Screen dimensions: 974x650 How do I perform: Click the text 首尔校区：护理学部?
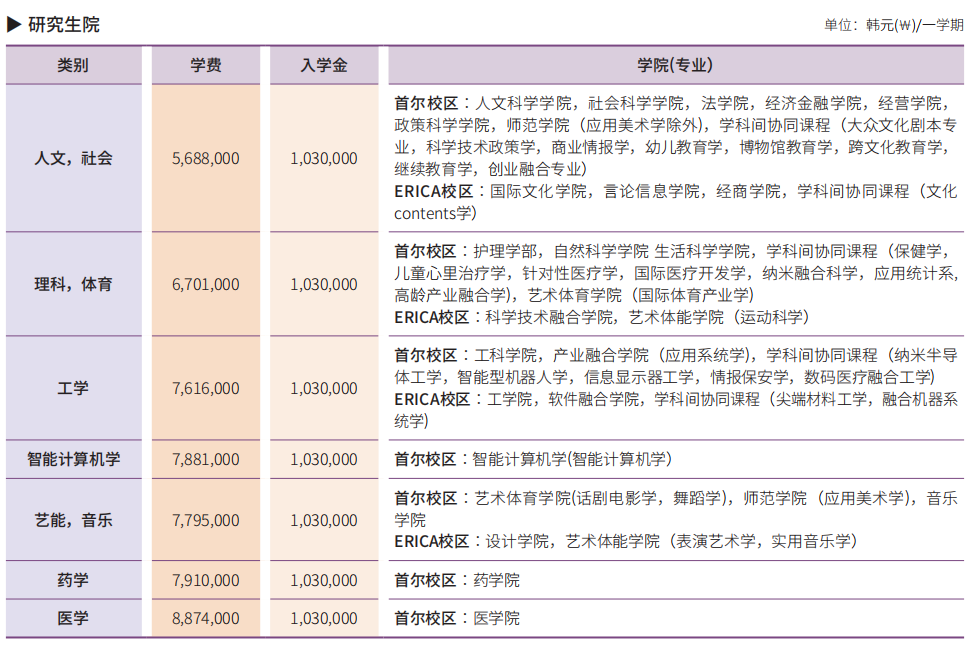466,252
